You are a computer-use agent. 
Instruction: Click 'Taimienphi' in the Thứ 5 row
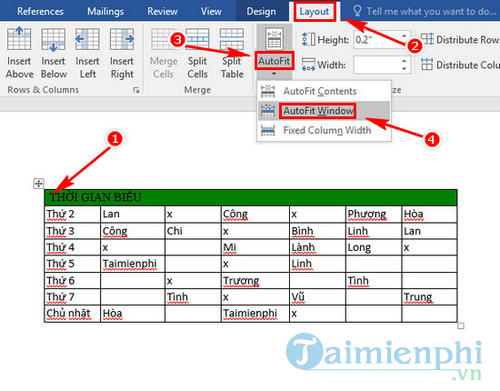coord(129,264)
